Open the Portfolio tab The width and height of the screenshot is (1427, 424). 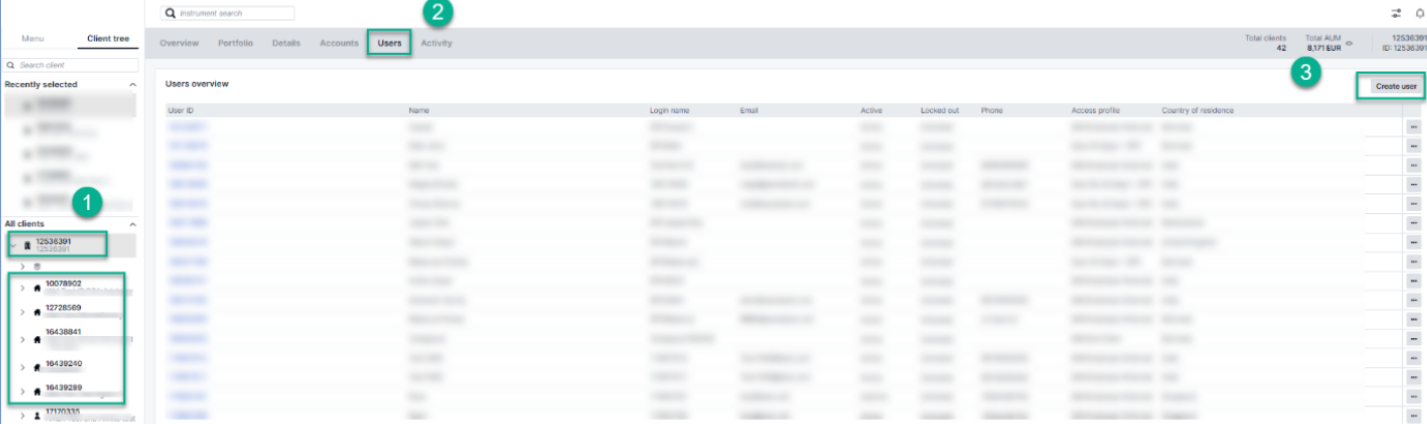point(235,43)
